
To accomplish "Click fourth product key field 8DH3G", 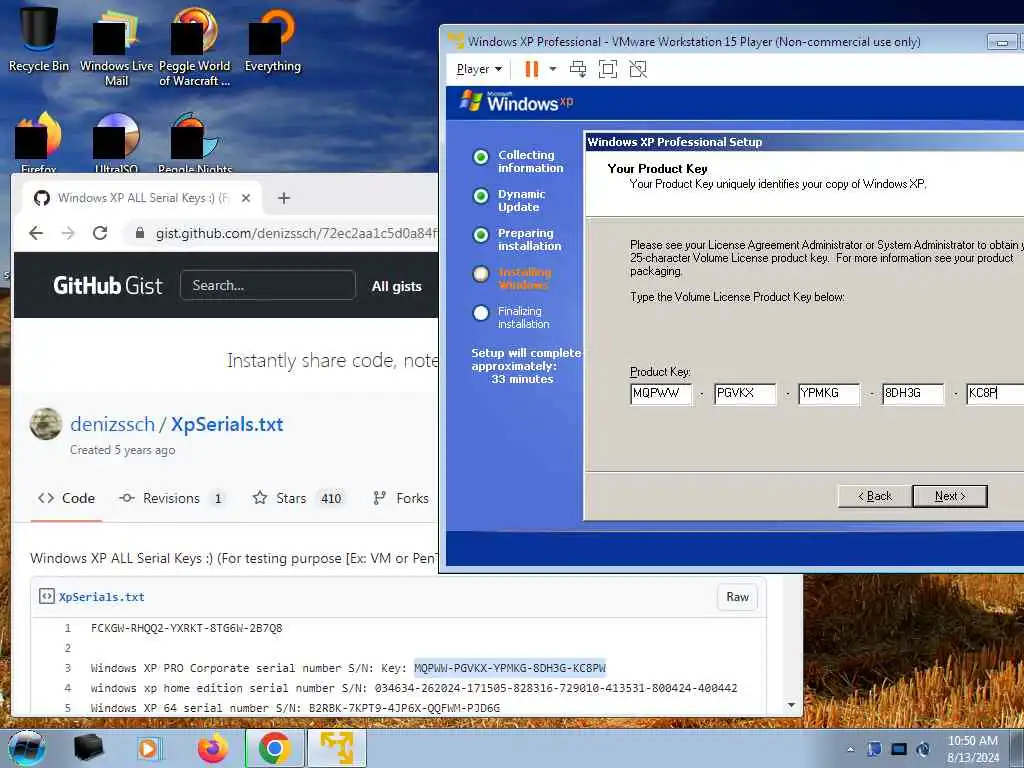I will (x=913, y=393).
